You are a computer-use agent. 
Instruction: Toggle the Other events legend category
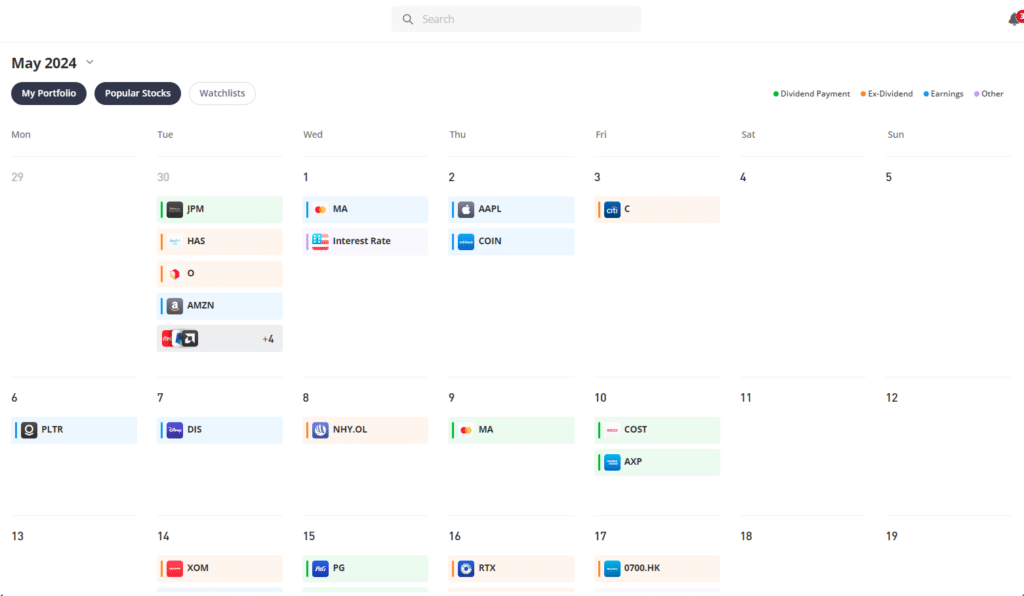click(x=989, y=93)
